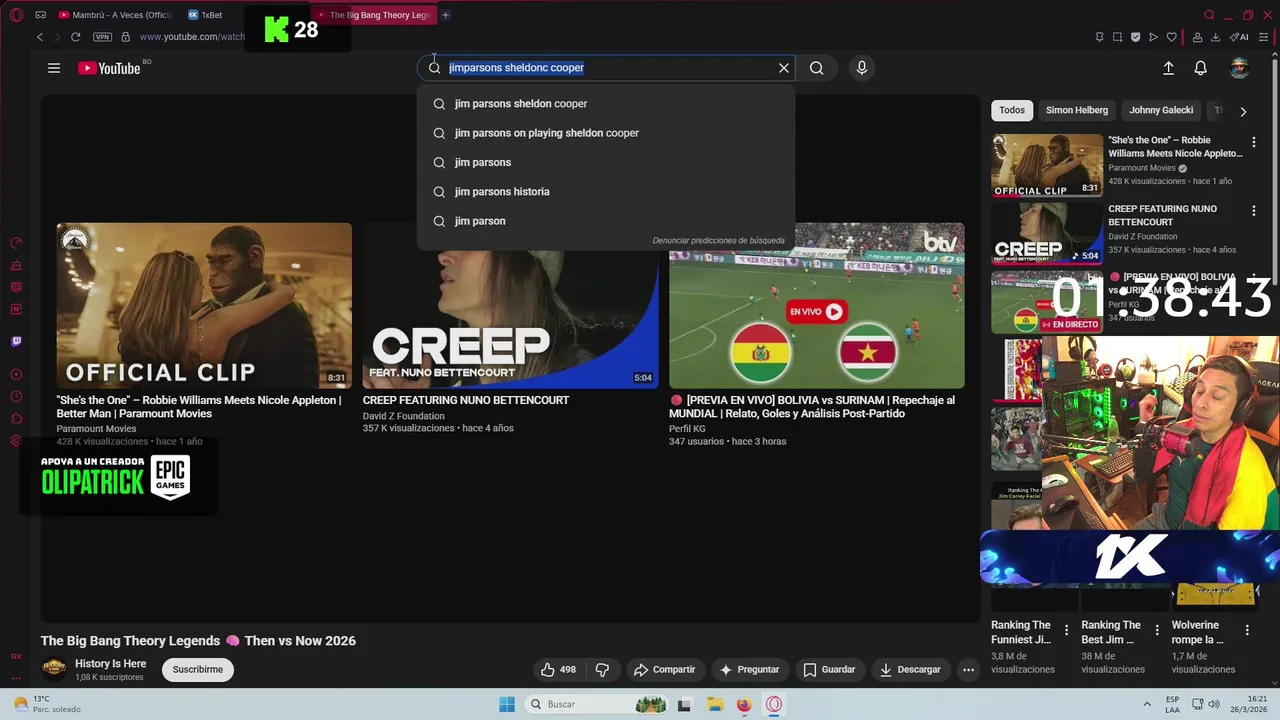Select the 'Johnny Galecki' filter chip
The height and width of the screenshot is (720, 1280).
[1161, 110]
